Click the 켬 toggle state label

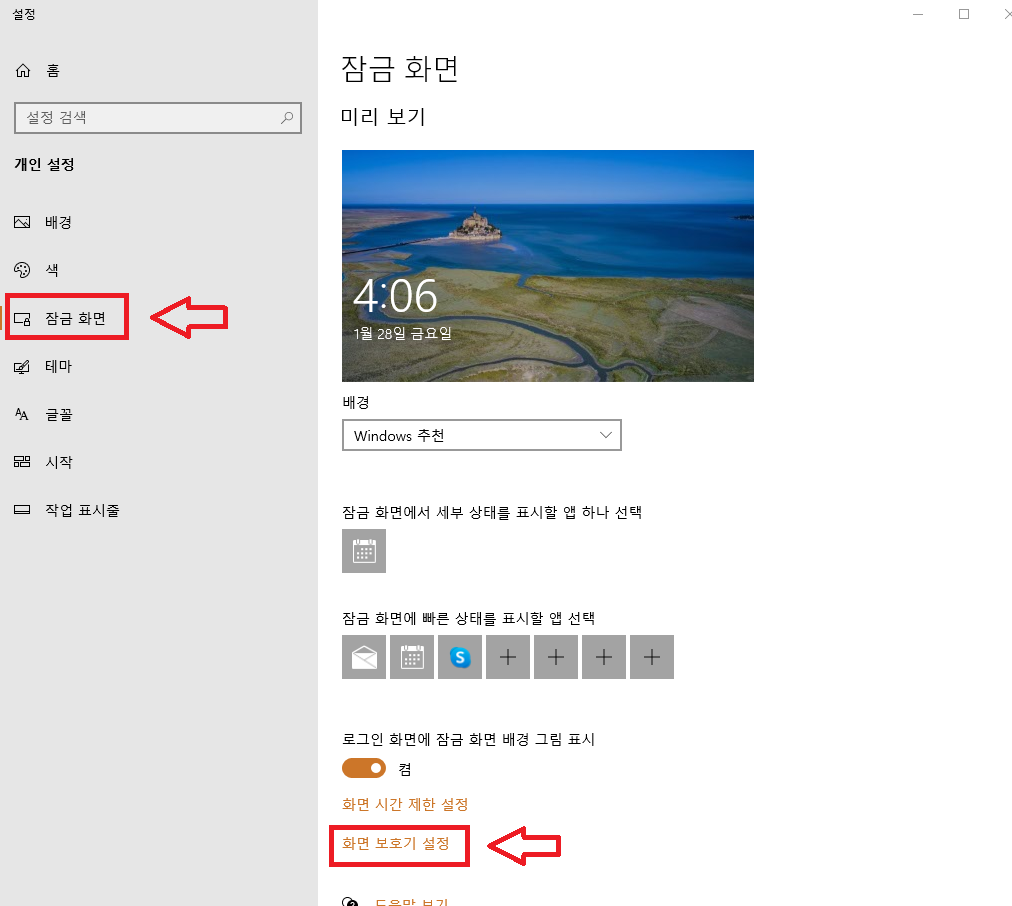[405, 769]
